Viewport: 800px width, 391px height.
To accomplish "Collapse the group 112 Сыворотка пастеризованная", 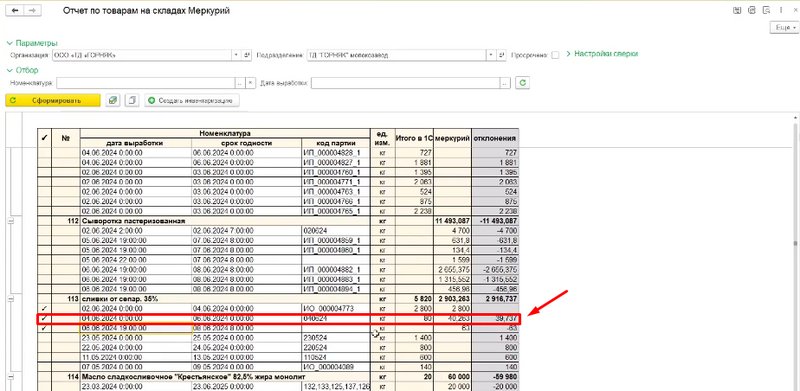I will tap(10, 221).
